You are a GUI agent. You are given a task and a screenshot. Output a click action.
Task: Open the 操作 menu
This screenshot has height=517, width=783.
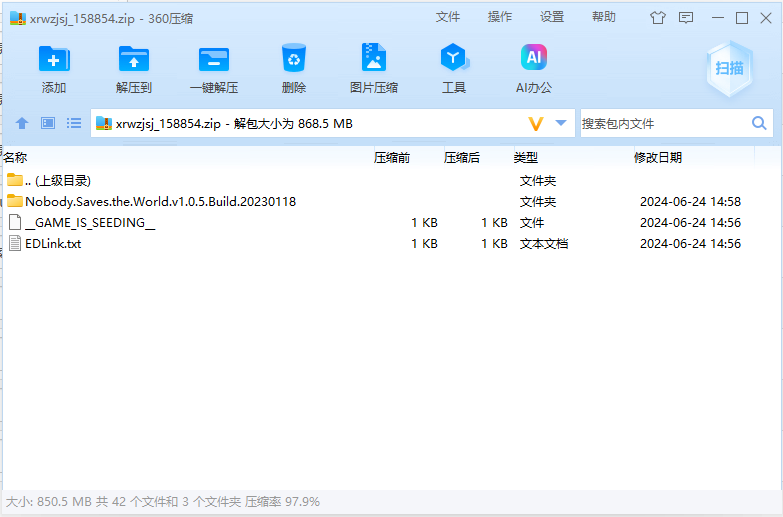[x=499, y=17]
